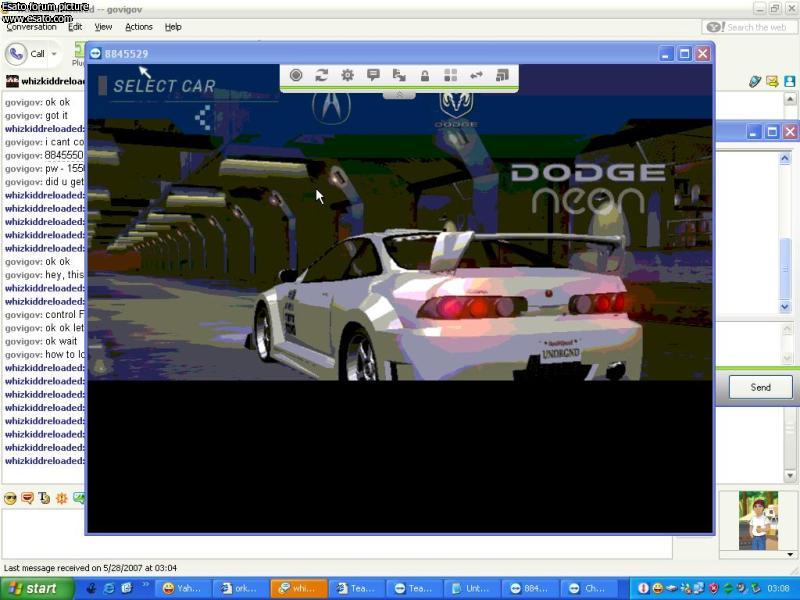Open the Actions menu
Image resolution: width=800 pixels, height=600 pixels.
click(139, 27)
